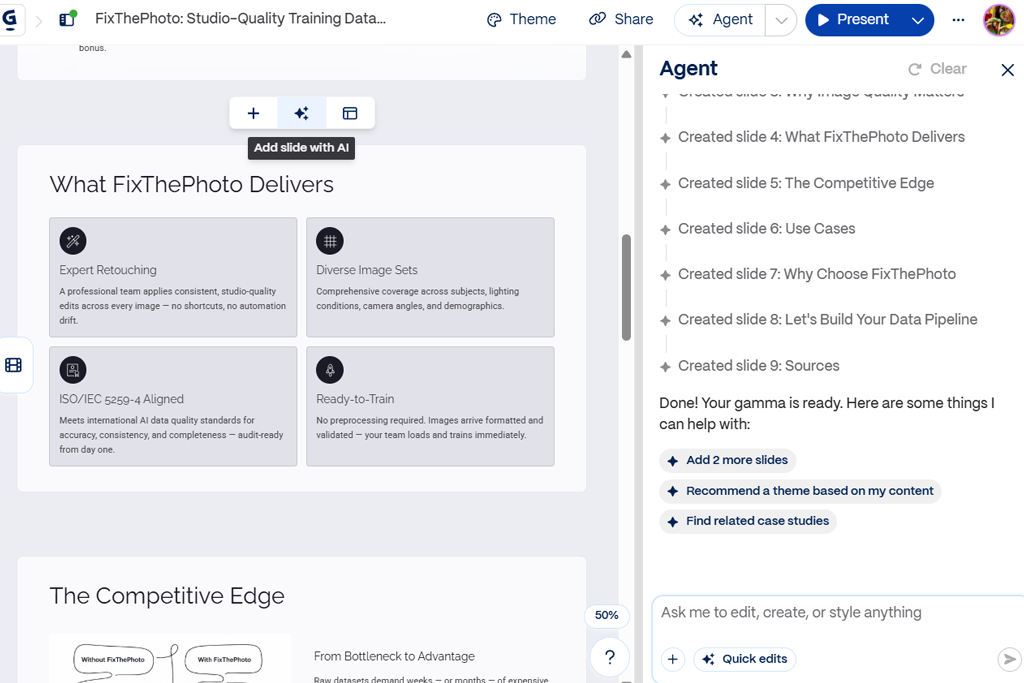Select the What FixThePhoto Delivers heading
The width and height of the screenshot is (1024, 683).
click(191, 185)
